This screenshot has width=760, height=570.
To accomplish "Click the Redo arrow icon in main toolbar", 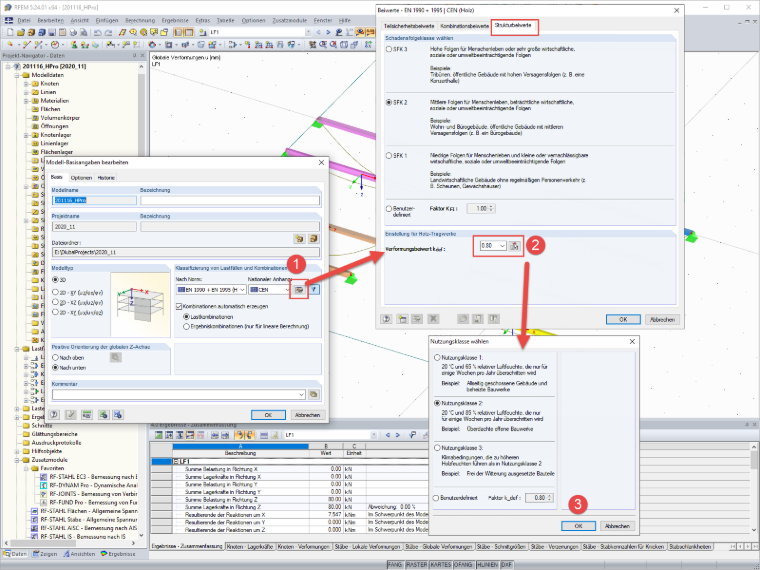I will coord(108,32).
